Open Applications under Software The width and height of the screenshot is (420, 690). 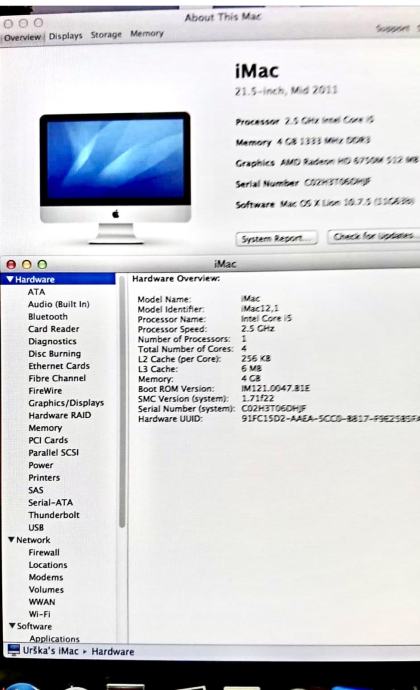(x=55, y=638)
